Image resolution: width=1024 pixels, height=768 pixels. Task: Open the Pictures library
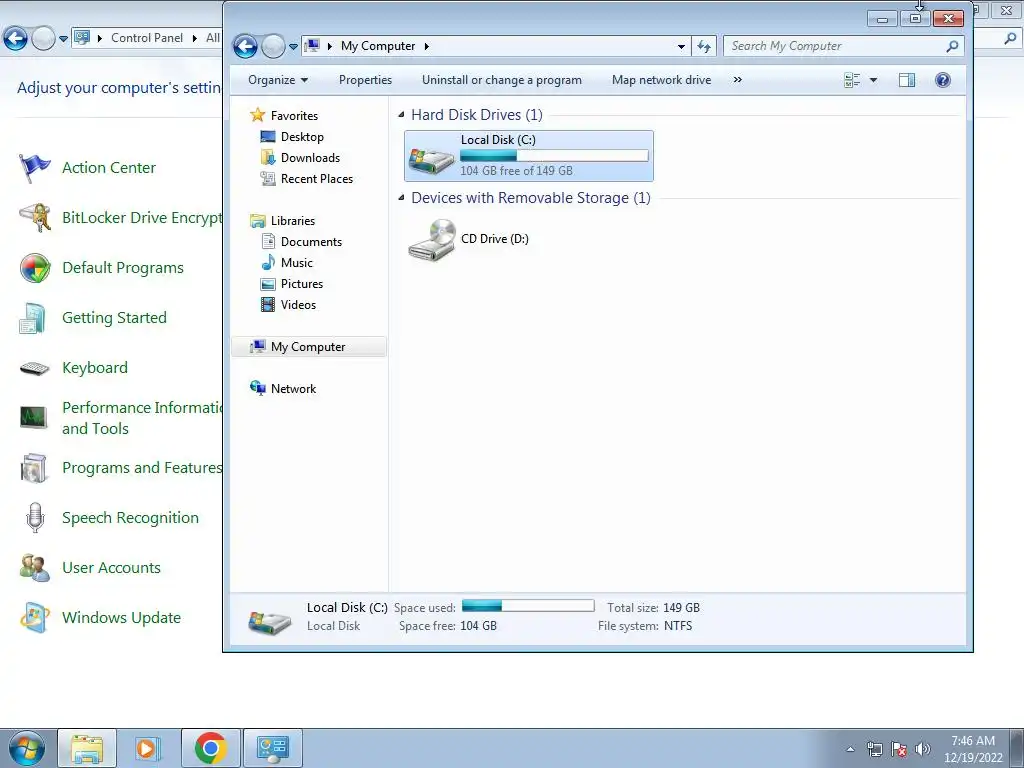(301, 283)
